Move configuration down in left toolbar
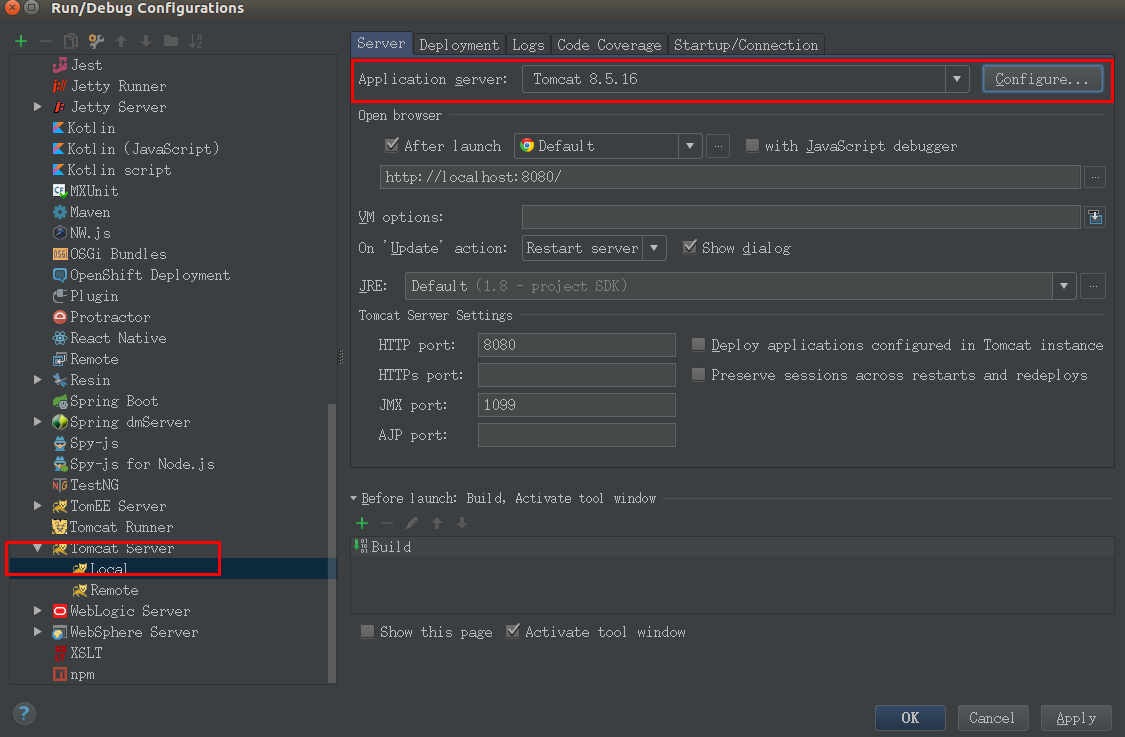This screenshot has height=737, width=1125. pyautogui.click(x=146, y=41)
